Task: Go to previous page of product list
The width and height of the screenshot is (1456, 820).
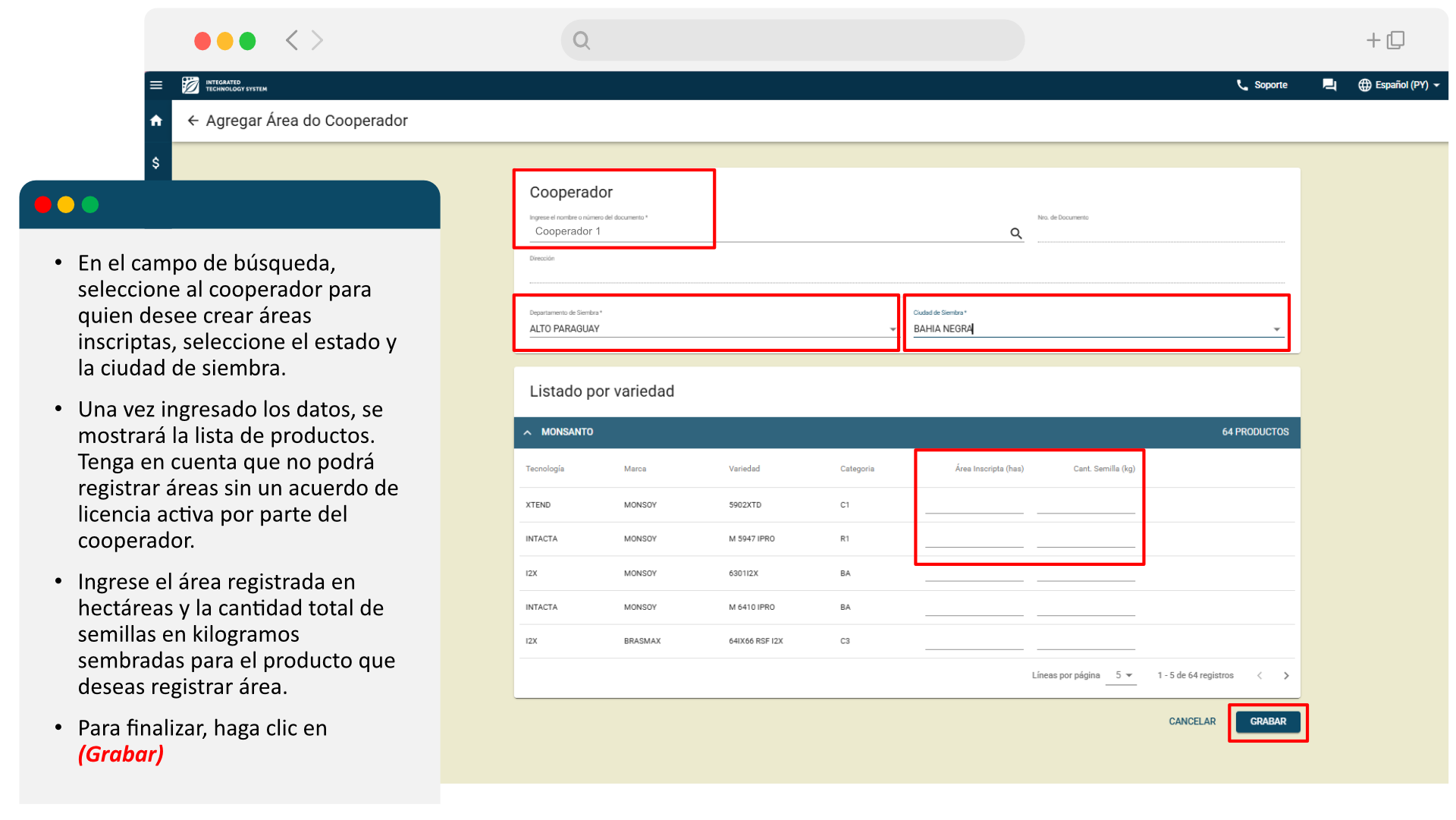Action: tap(1260, 675)
